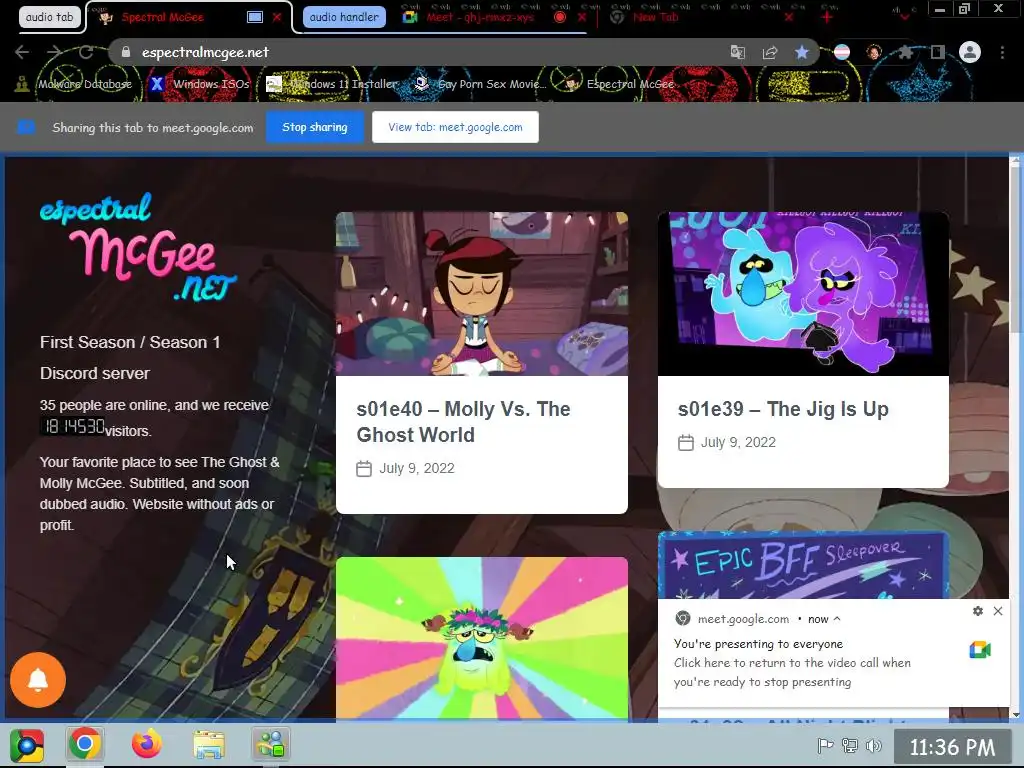Screen dimensions: 1024x768
Task: Toggle the bookmark star for this page
Action: (801, 52)
